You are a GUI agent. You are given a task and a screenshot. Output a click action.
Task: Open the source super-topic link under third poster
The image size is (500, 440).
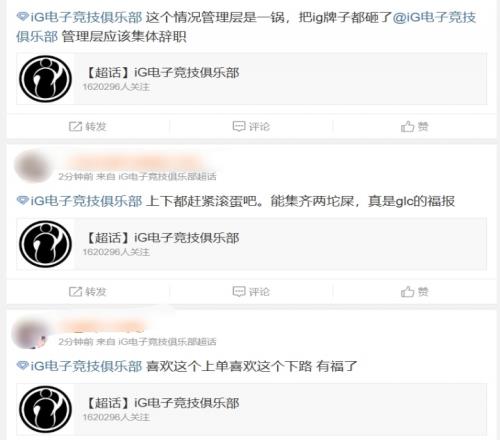click(167, 342)
